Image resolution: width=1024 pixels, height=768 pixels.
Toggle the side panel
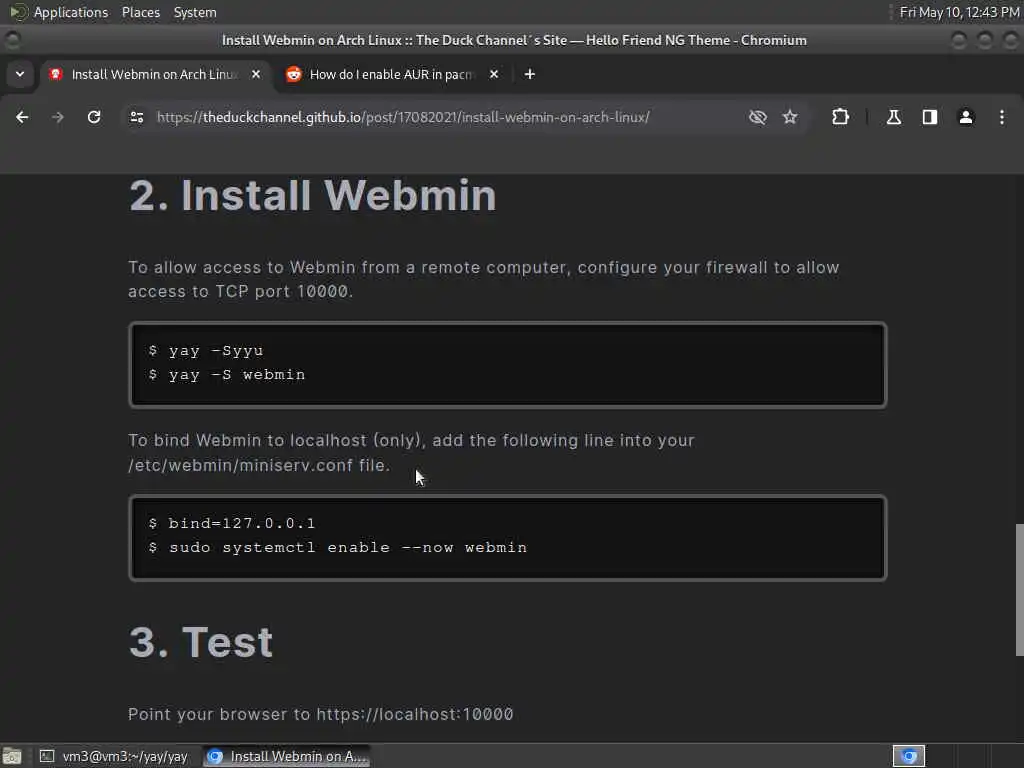[x=930, y=117]
